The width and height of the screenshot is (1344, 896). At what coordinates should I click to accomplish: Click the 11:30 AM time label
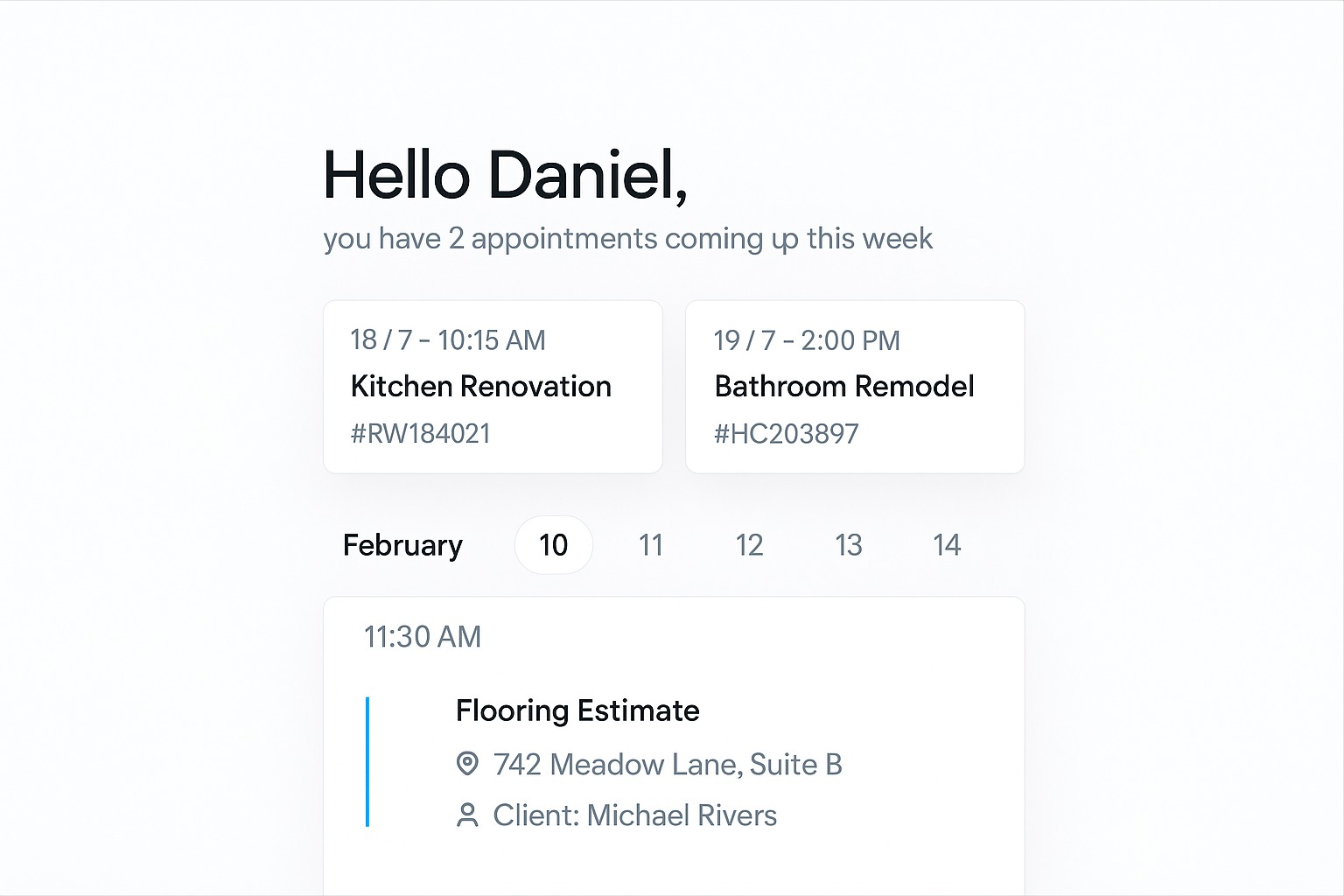pos(422,637)
